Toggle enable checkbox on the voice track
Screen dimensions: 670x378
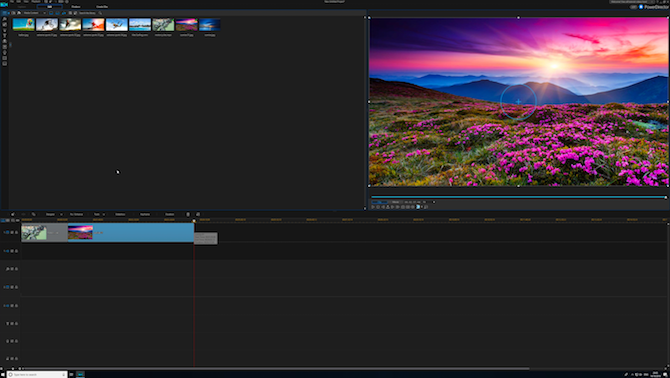click(12, 341)
